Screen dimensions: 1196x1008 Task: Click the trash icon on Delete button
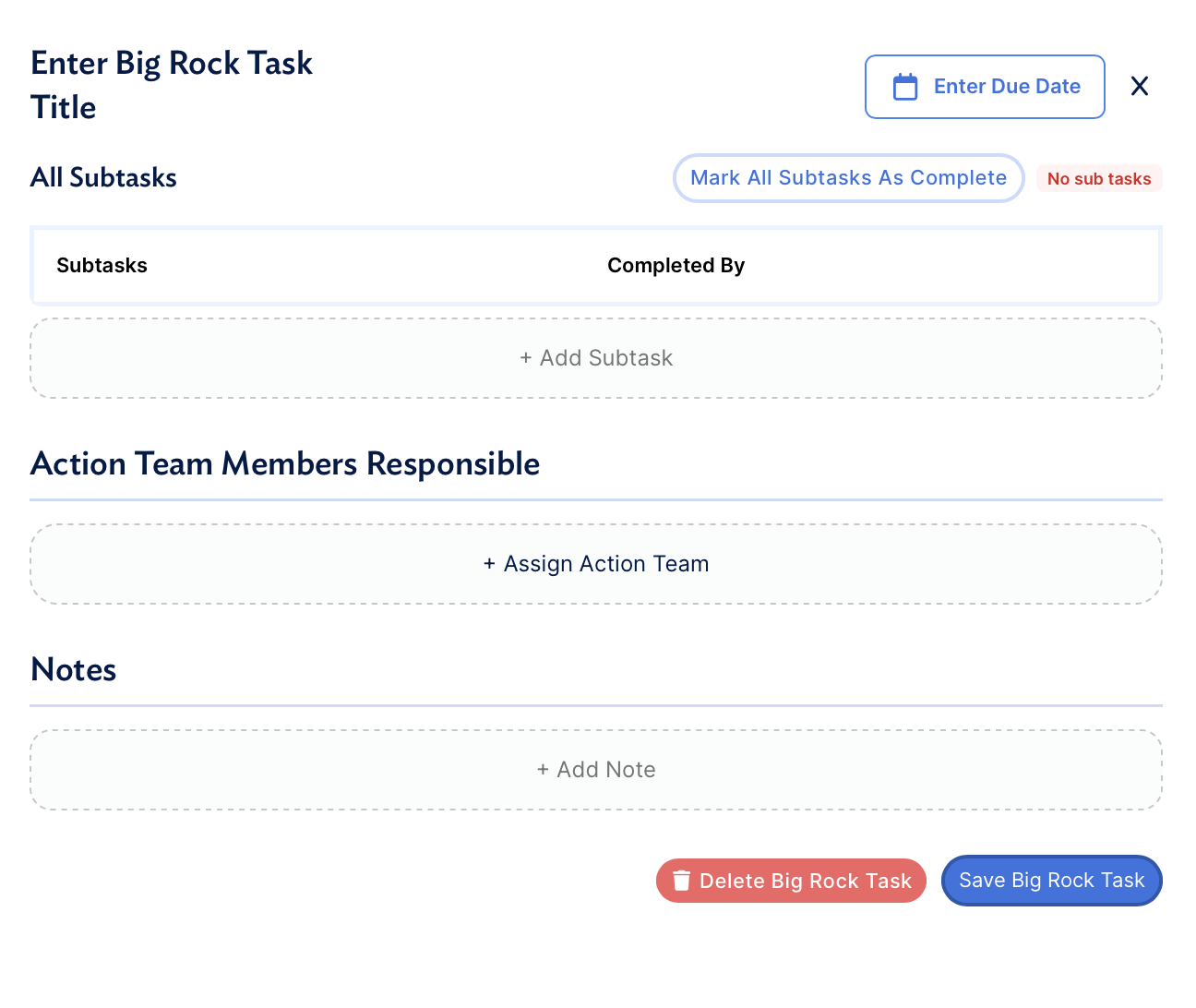pyautogui.click(x=681, y=881)
